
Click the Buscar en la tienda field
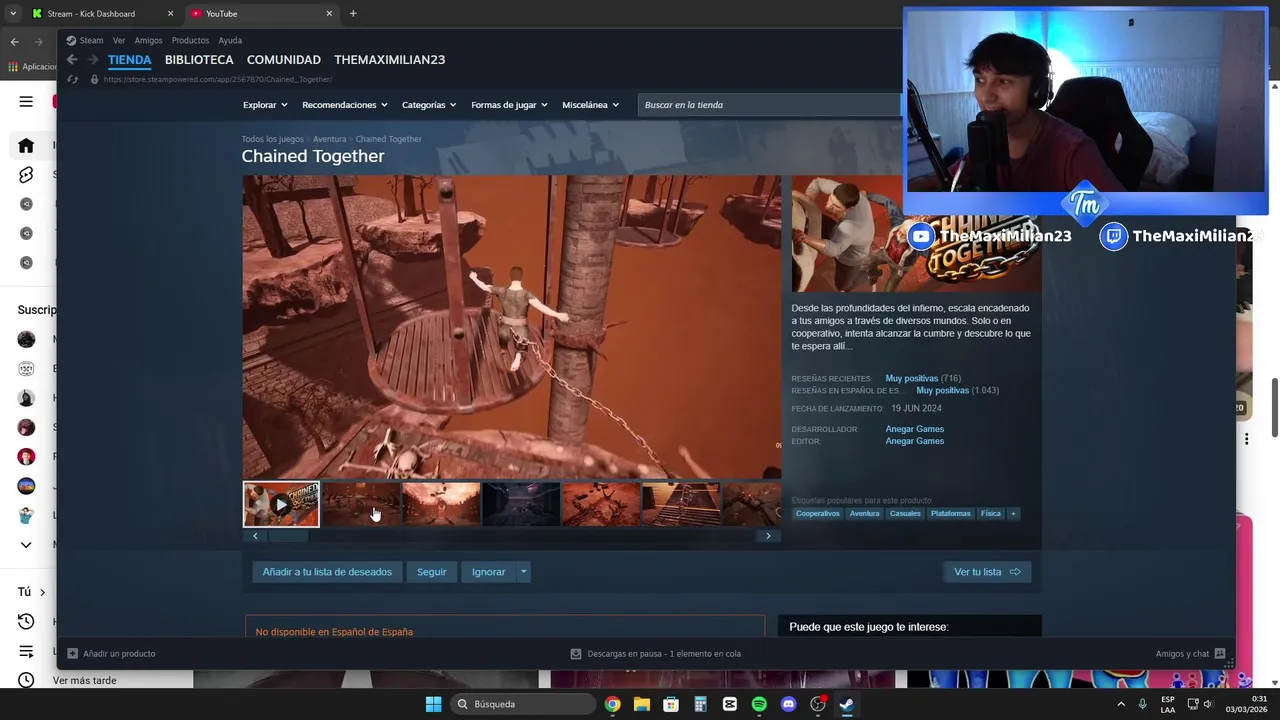(x=770, y=105)
